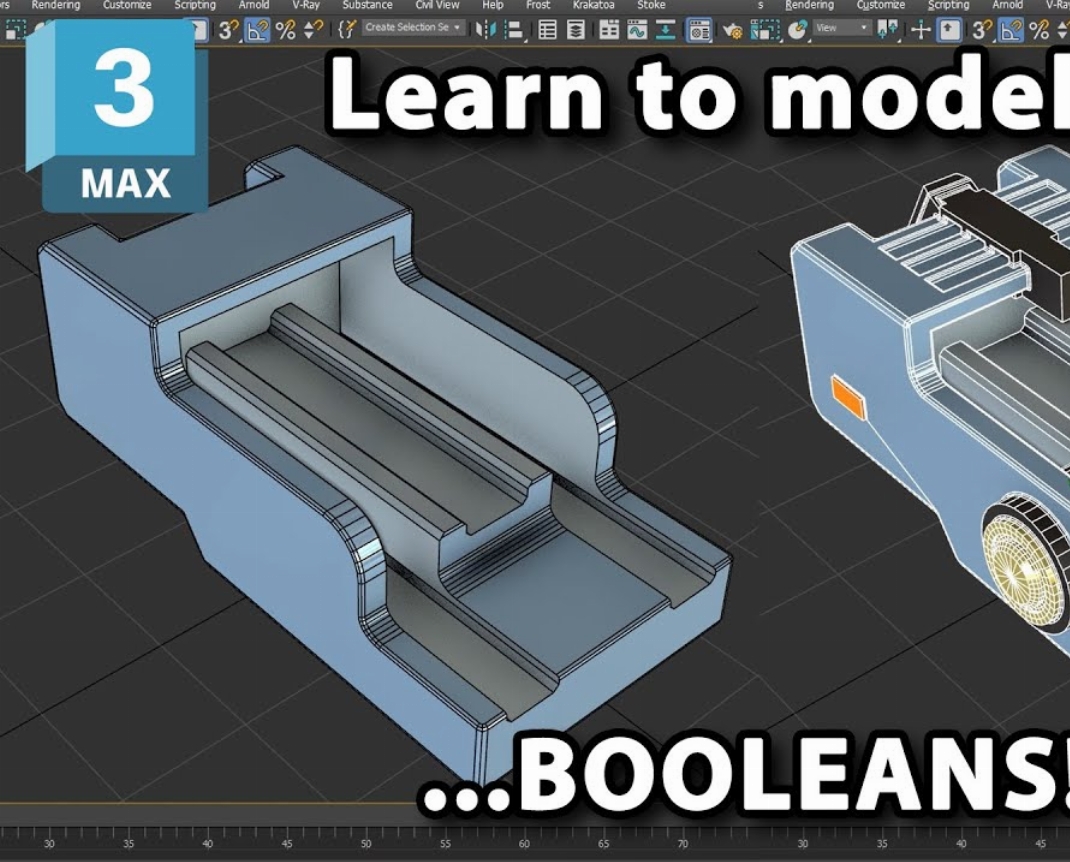Image resolution: width=1070 pixels, height=862 pixels.
Task: Click the Schematic View toolbar icon
Action: [666, 29]
